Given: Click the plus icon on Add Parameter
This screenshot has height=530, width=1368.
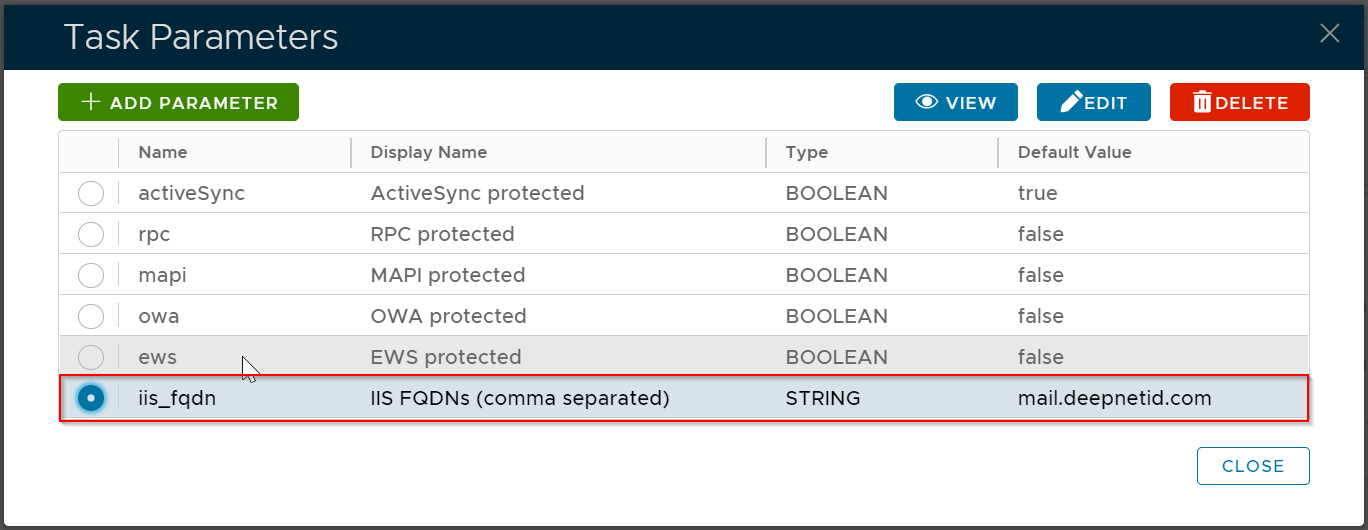Looking at the screenshot, I should tap(91, 102).
